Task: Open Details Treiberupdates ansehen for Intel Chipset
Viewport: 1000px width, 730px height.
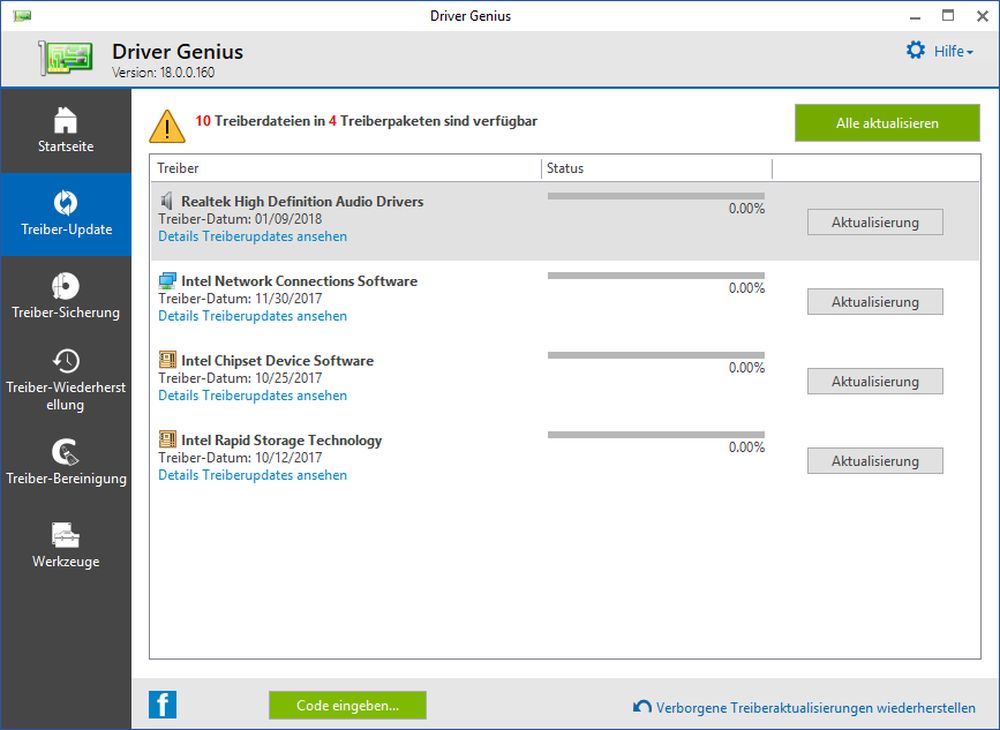Action: pos(253,396)
